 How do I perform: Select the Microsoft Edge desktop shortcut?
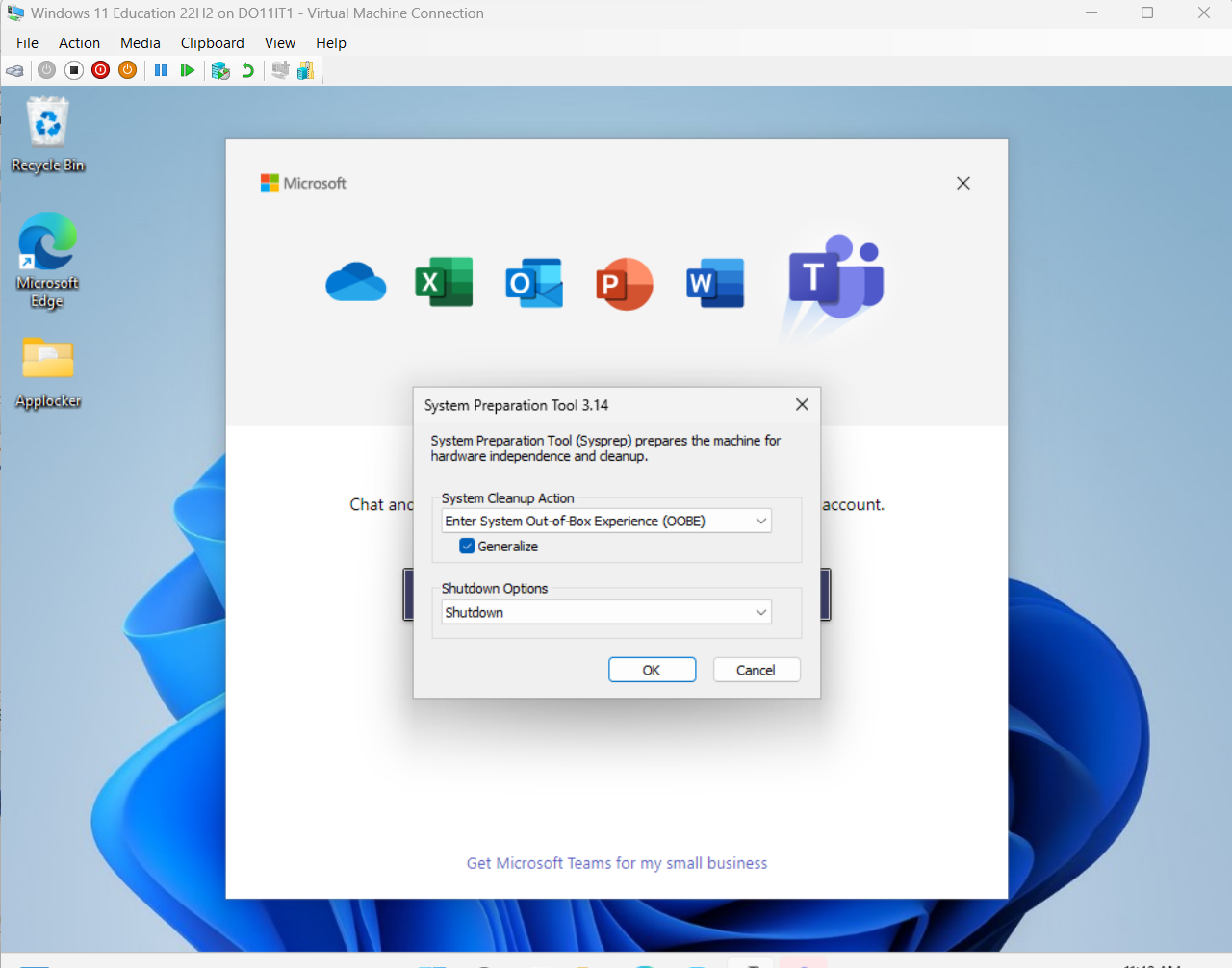[47, 261]
